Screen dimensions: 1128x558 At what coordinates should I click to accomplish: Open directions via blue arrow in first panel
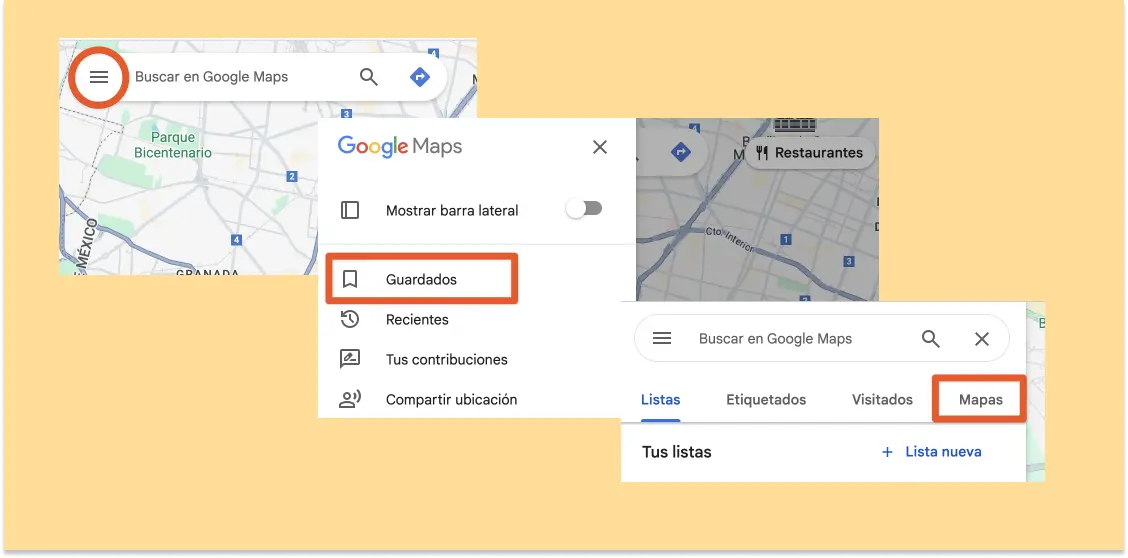419,76
